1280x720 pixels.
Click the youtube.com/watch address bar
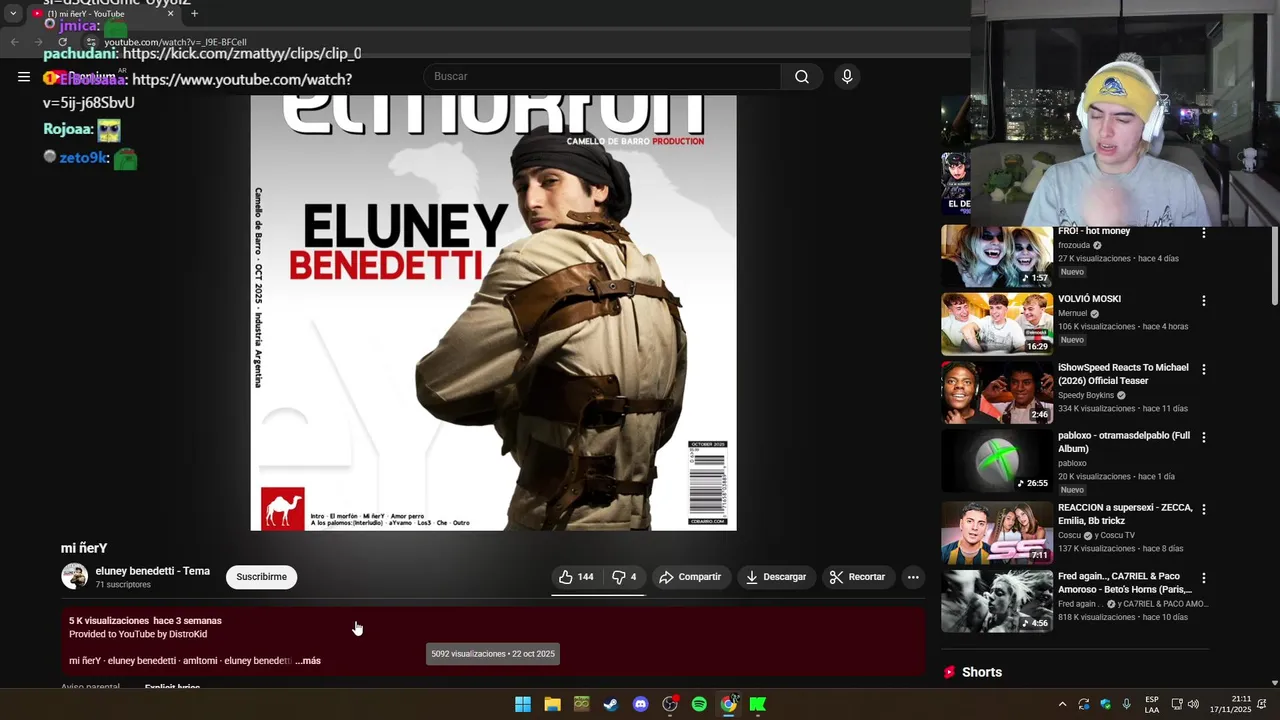(x=175, y=42)
